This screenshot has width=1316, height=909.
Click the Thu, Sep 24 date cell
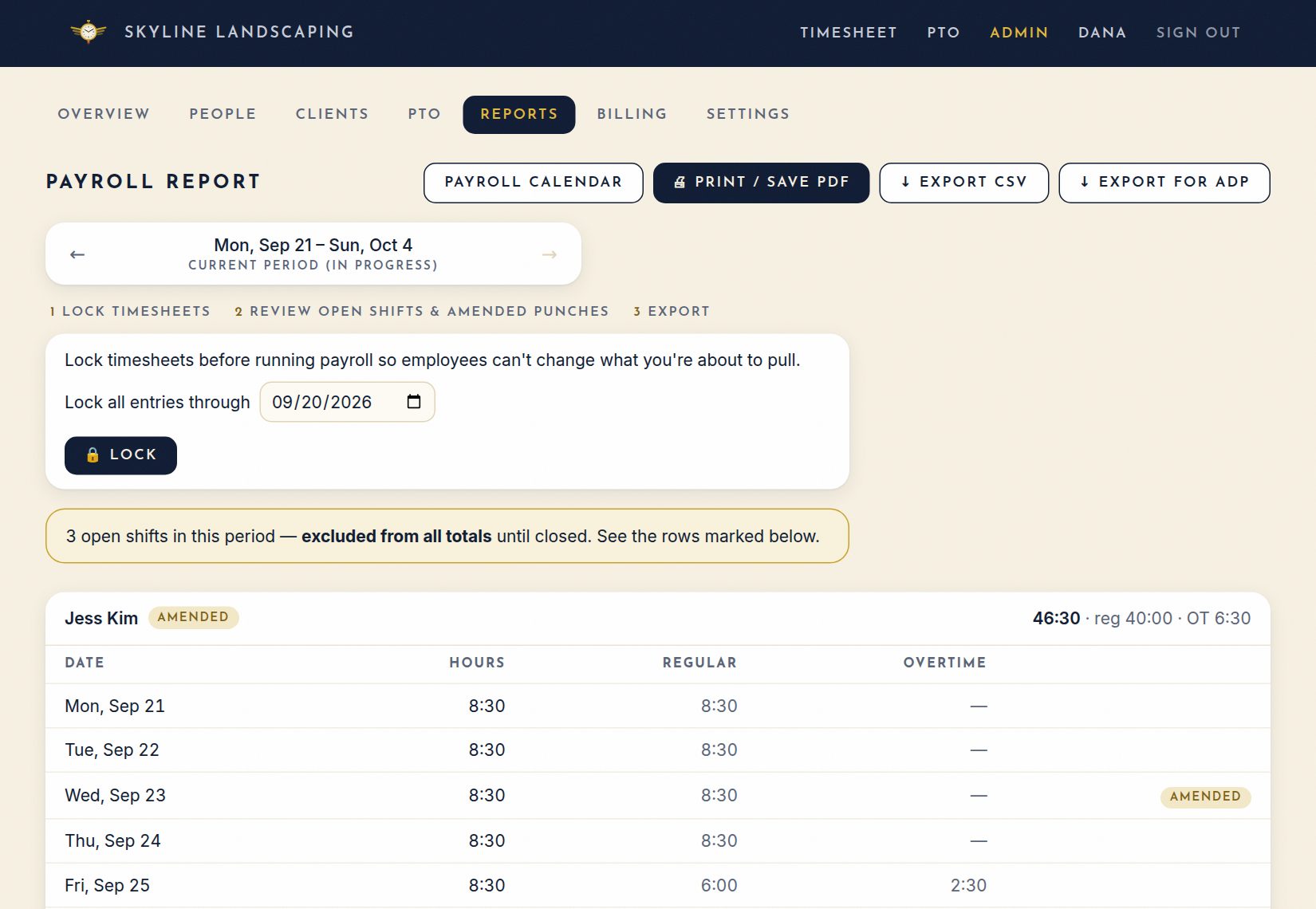tap(112, 840)
